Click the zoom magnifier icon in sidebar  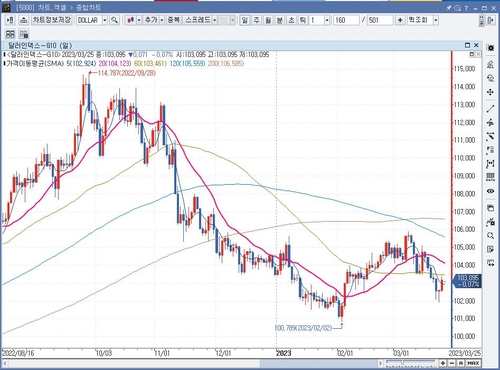[x=490, y=236]
